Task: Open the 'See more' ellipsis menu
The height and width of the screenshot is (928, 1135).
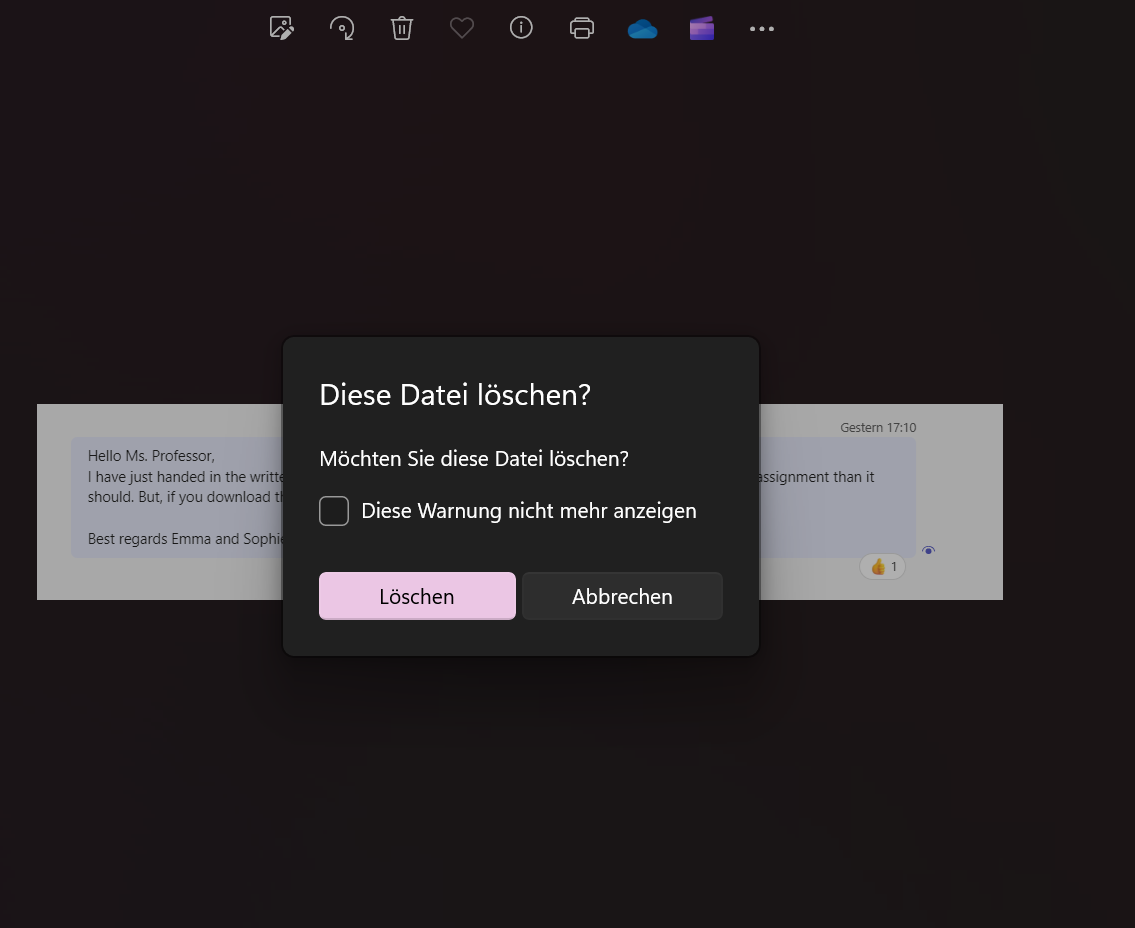Action: tap(762, 28)
